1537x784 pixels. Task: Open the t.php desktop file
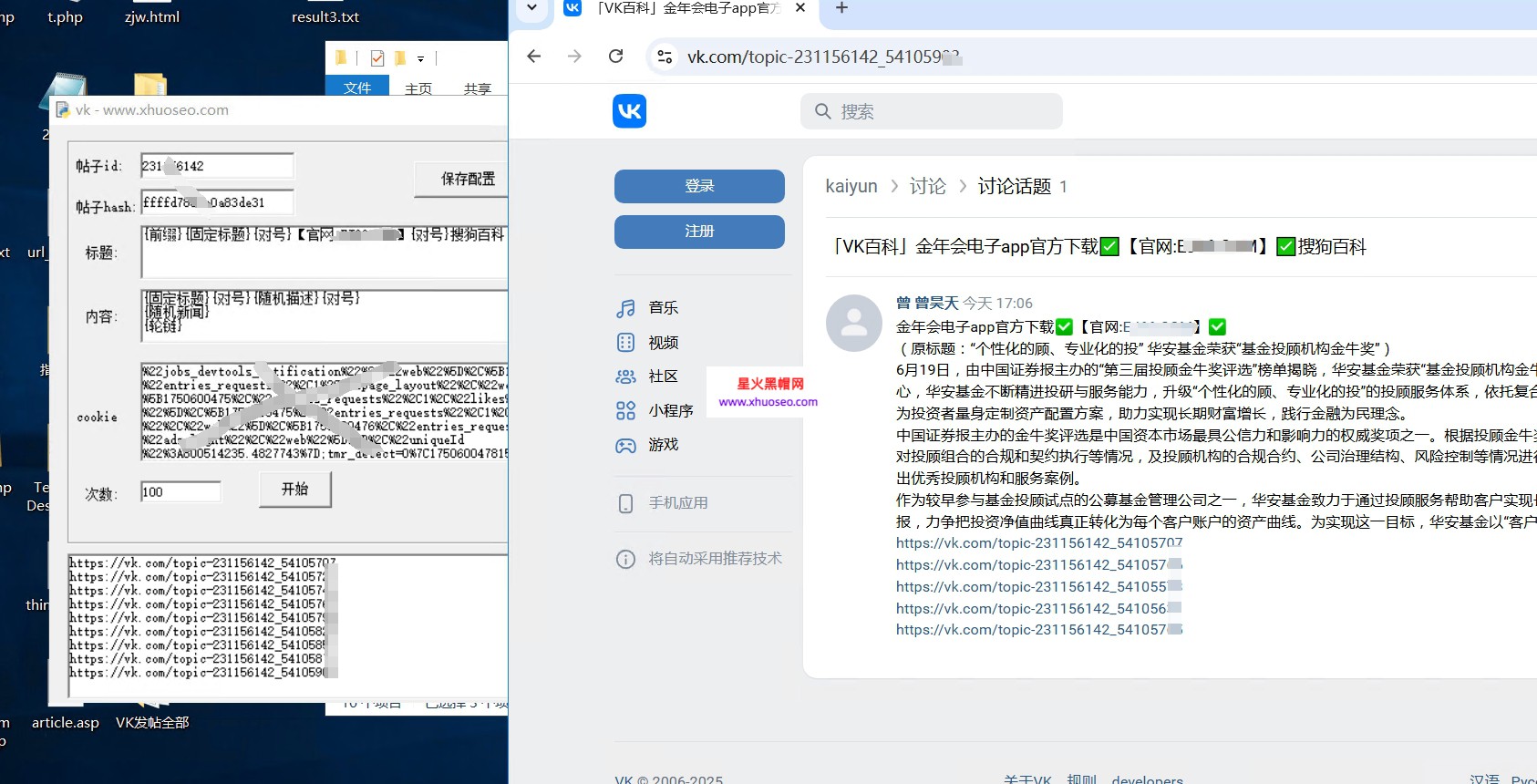coord(65,17)
